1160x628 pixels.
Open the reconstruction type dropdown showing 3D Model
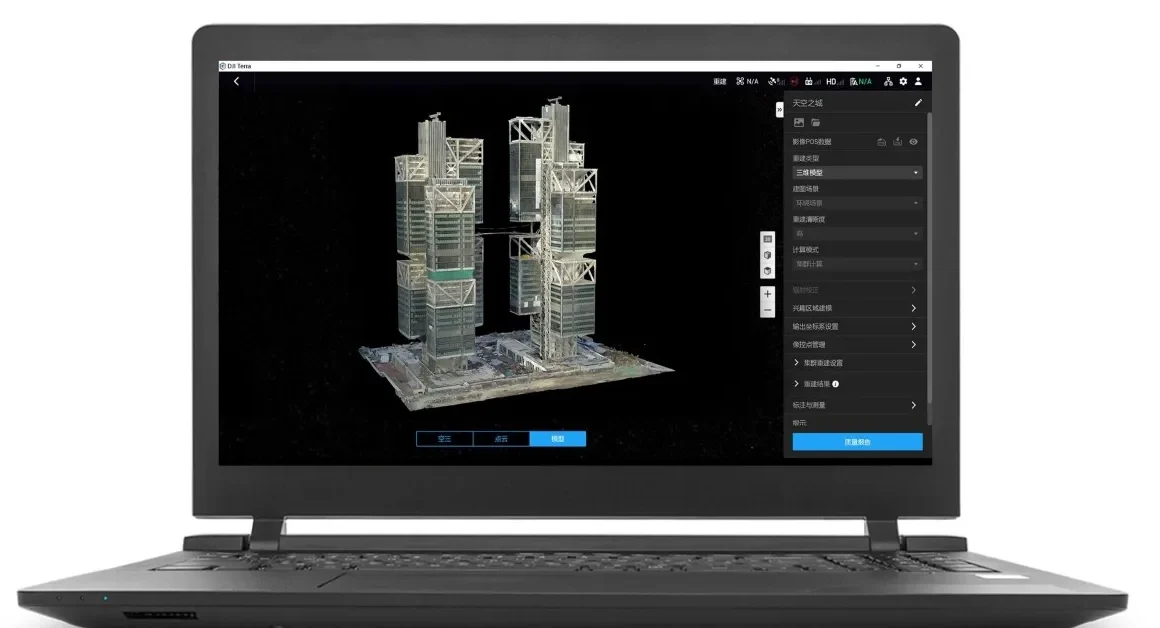(x=855, y=172)
